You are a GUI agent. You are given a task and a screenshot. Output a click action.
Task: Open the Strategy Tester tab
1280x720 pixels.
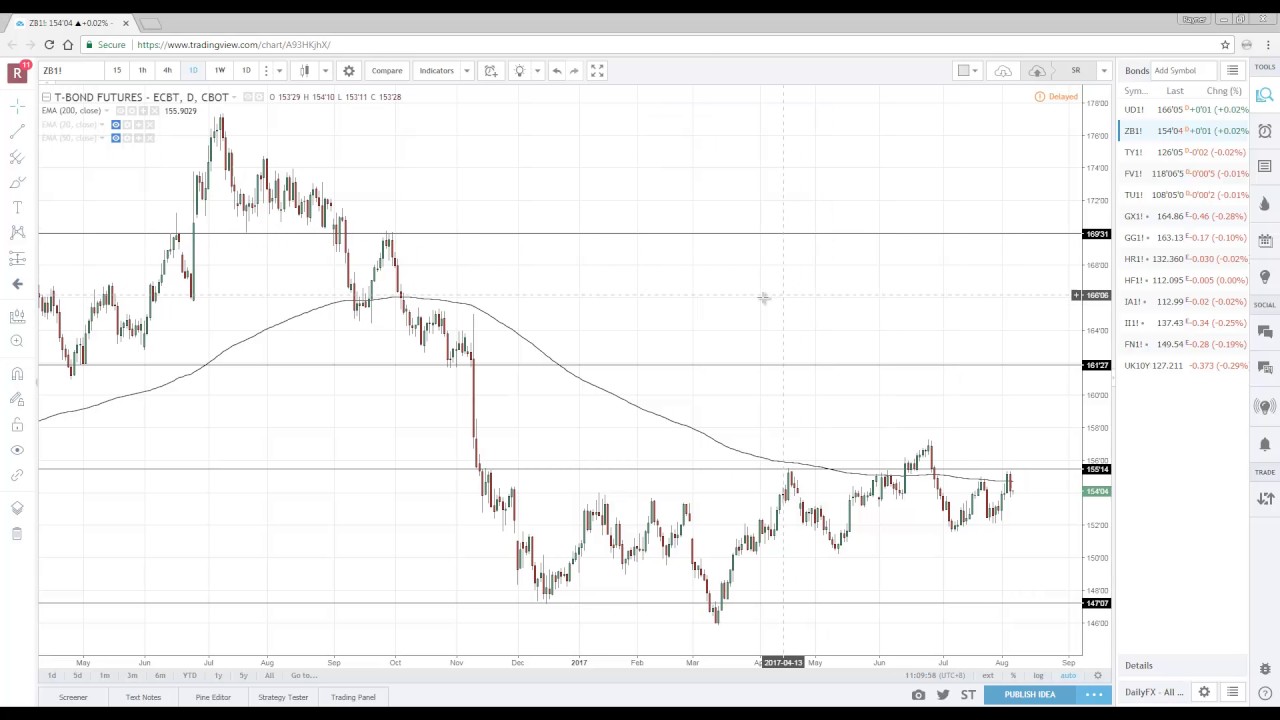(x=283, y=697)
